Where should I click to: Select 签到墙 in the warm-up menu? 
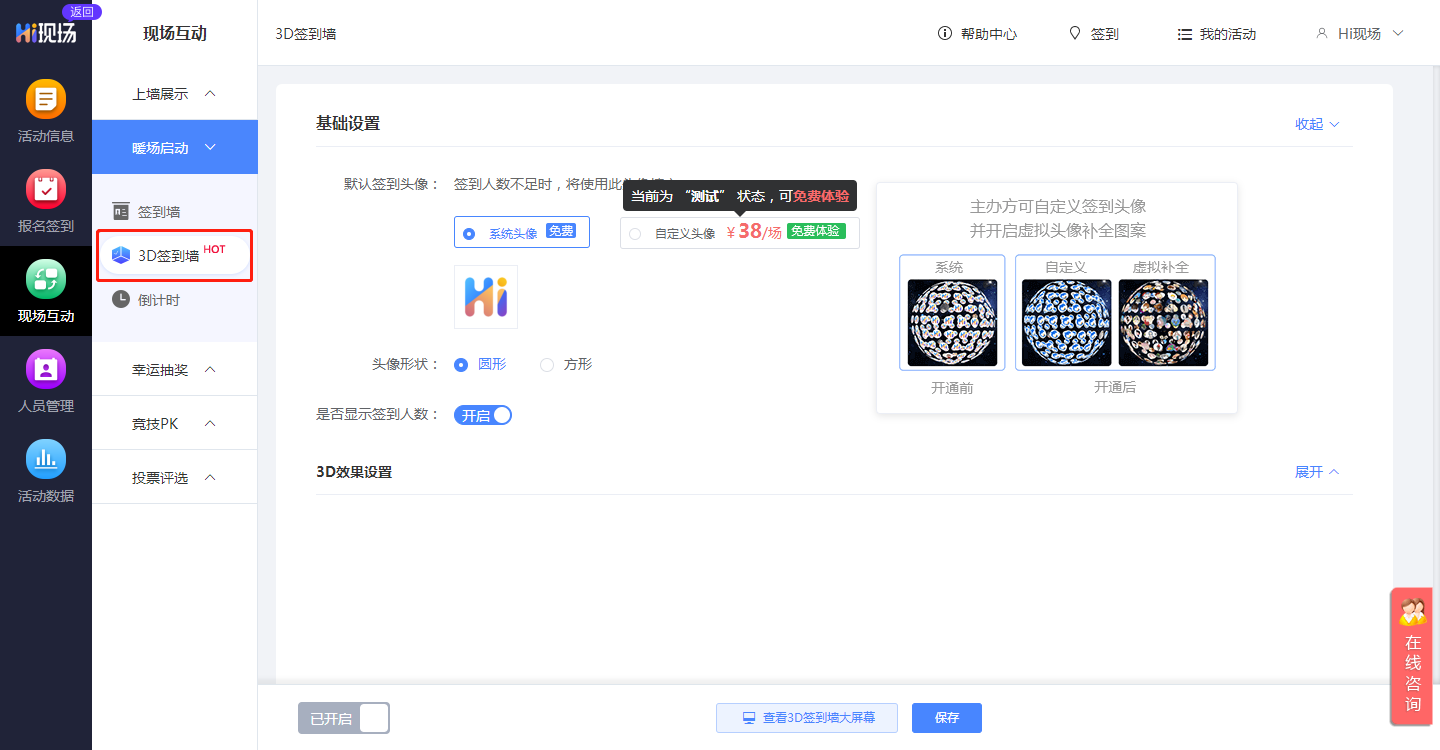pos(160,211)
